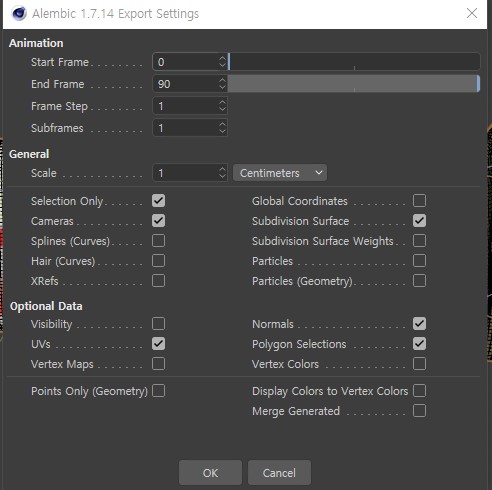
Task: Enable the XRefs checkbox
Action: tap(158, 281)
